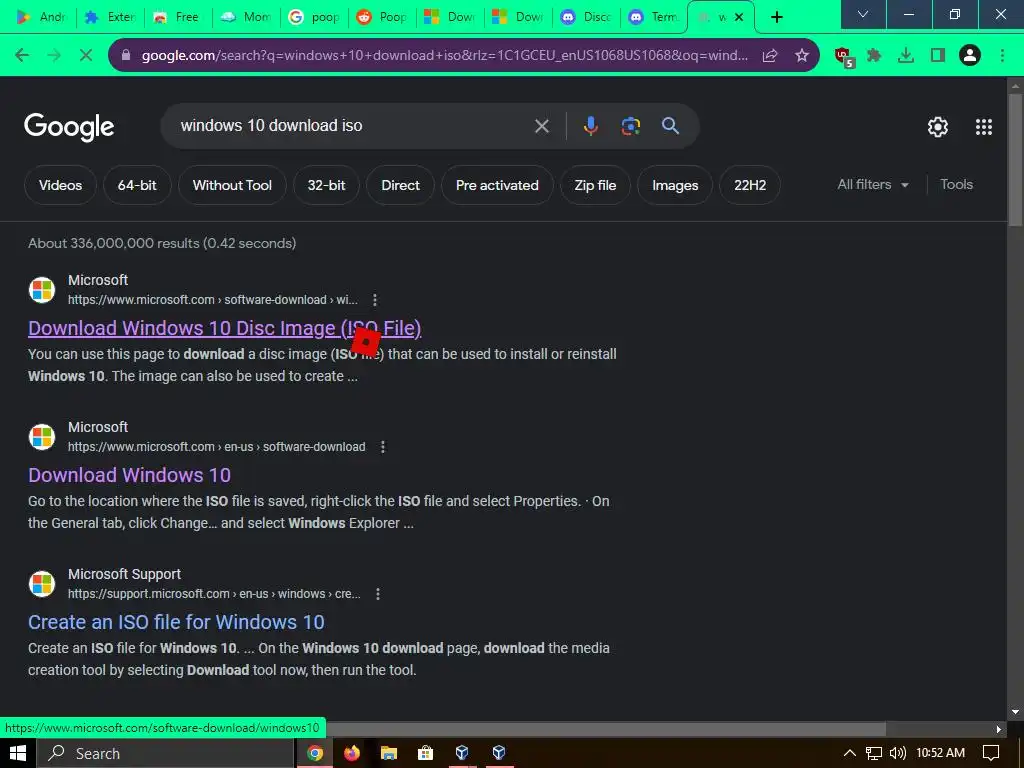Open options for first Microsoft result

tap(375, 300)
